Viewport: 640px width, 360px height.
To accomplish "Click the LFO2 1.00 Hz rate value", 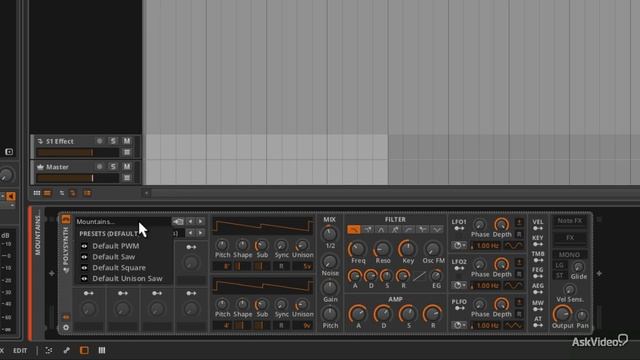I will coord(487,285).
